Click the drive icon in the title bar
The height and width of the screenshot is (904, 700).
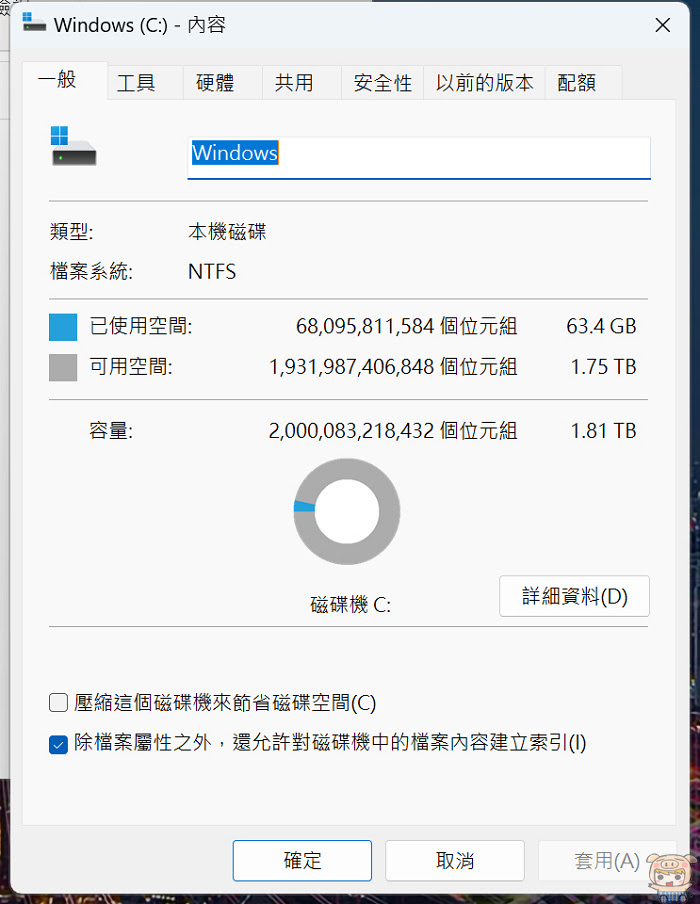34,22
